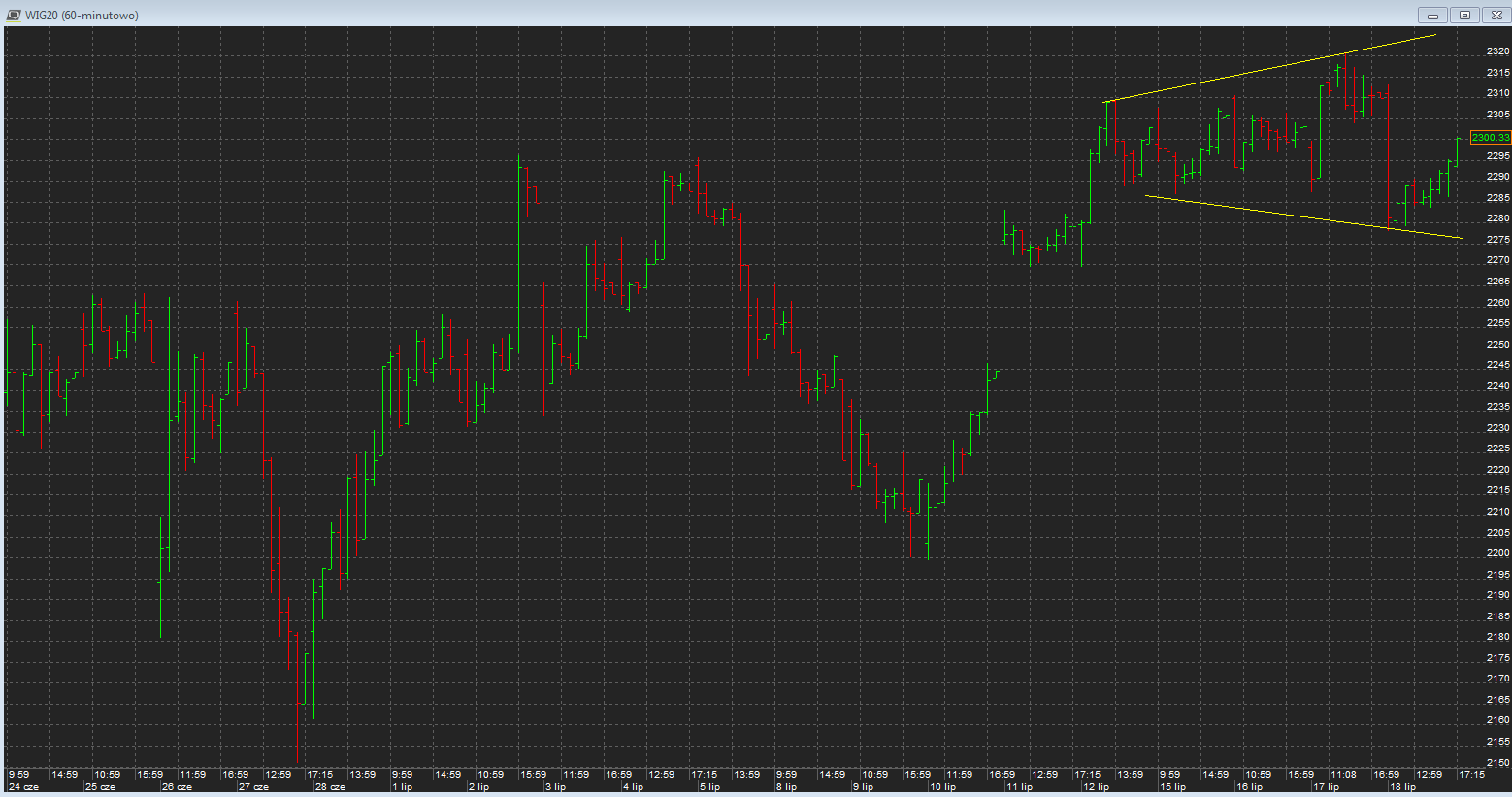Viewport: 1512px width, 797px height.
Task: Minimize the WIG20 chart window
Action: pyautogui.click(x=1431, y=15)
